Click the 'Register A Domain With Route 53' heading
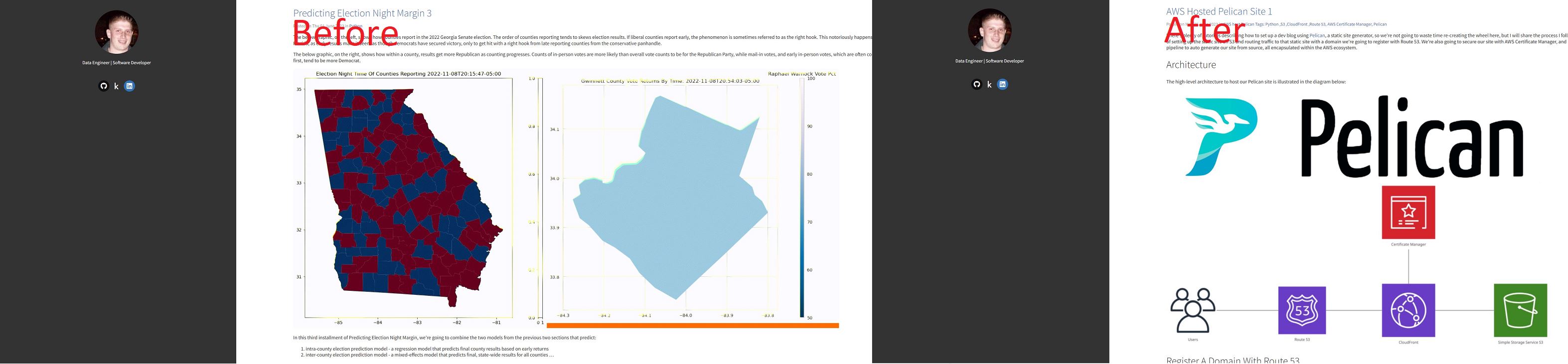The width and height of the screenshot is (1568, 364). tap(1233, 361)
